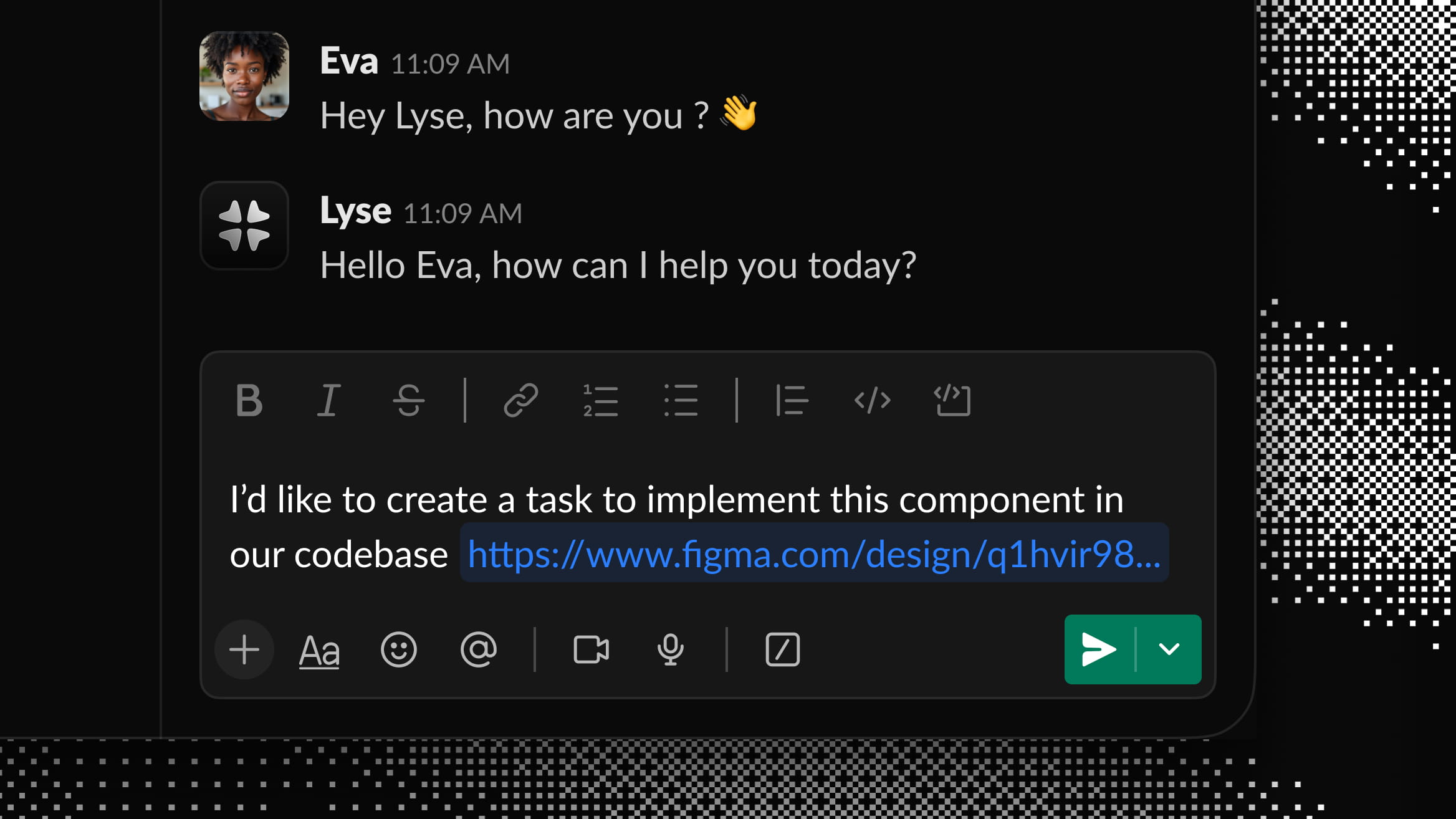Apply italic formatting
The image size is (1456, 819).
pyautogui.click(x=330, y=401)
